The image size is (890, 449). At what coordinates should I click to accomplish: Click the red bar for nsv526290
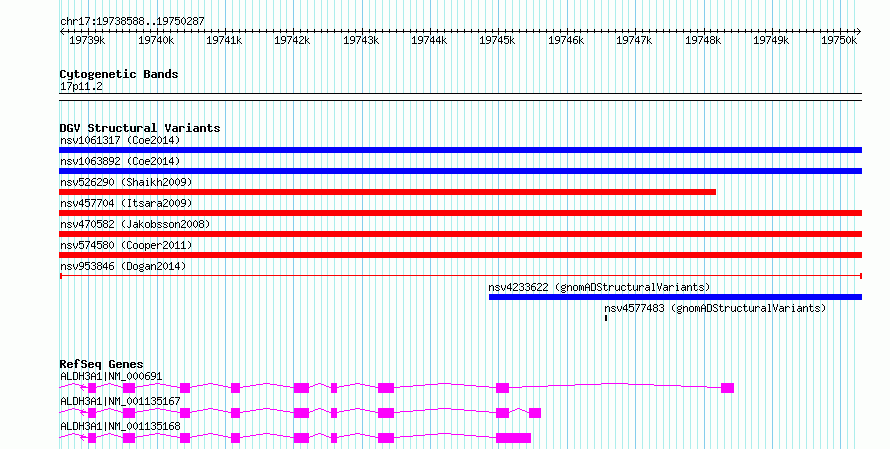tap(388, 192)
